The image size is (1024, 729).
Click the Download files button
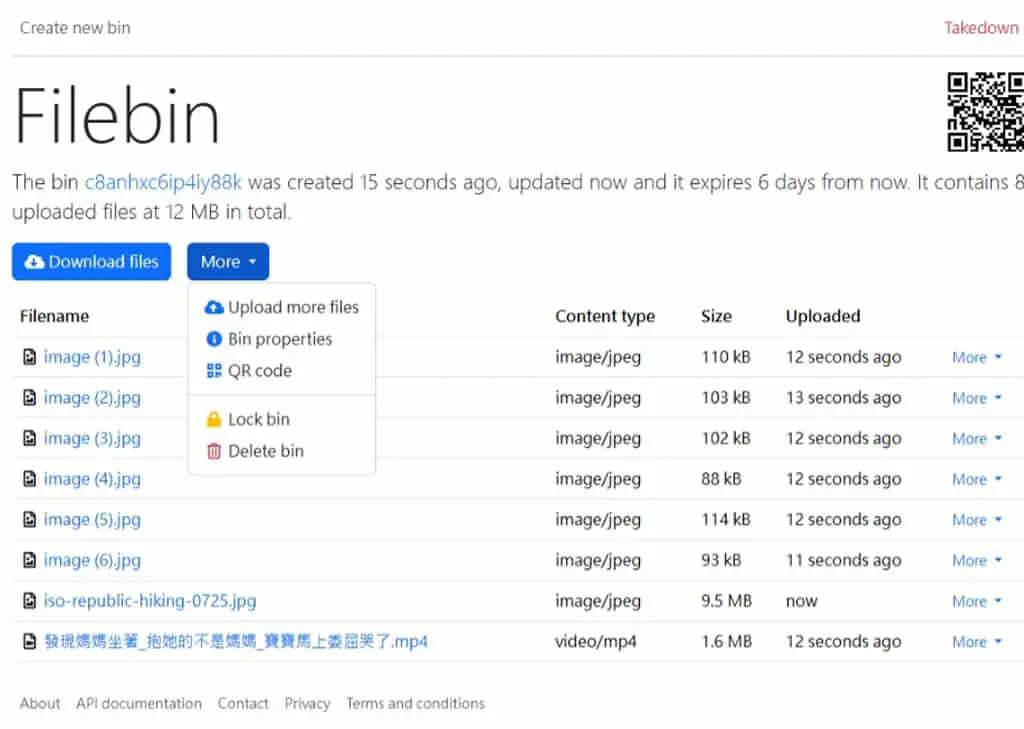coord(91,262)
